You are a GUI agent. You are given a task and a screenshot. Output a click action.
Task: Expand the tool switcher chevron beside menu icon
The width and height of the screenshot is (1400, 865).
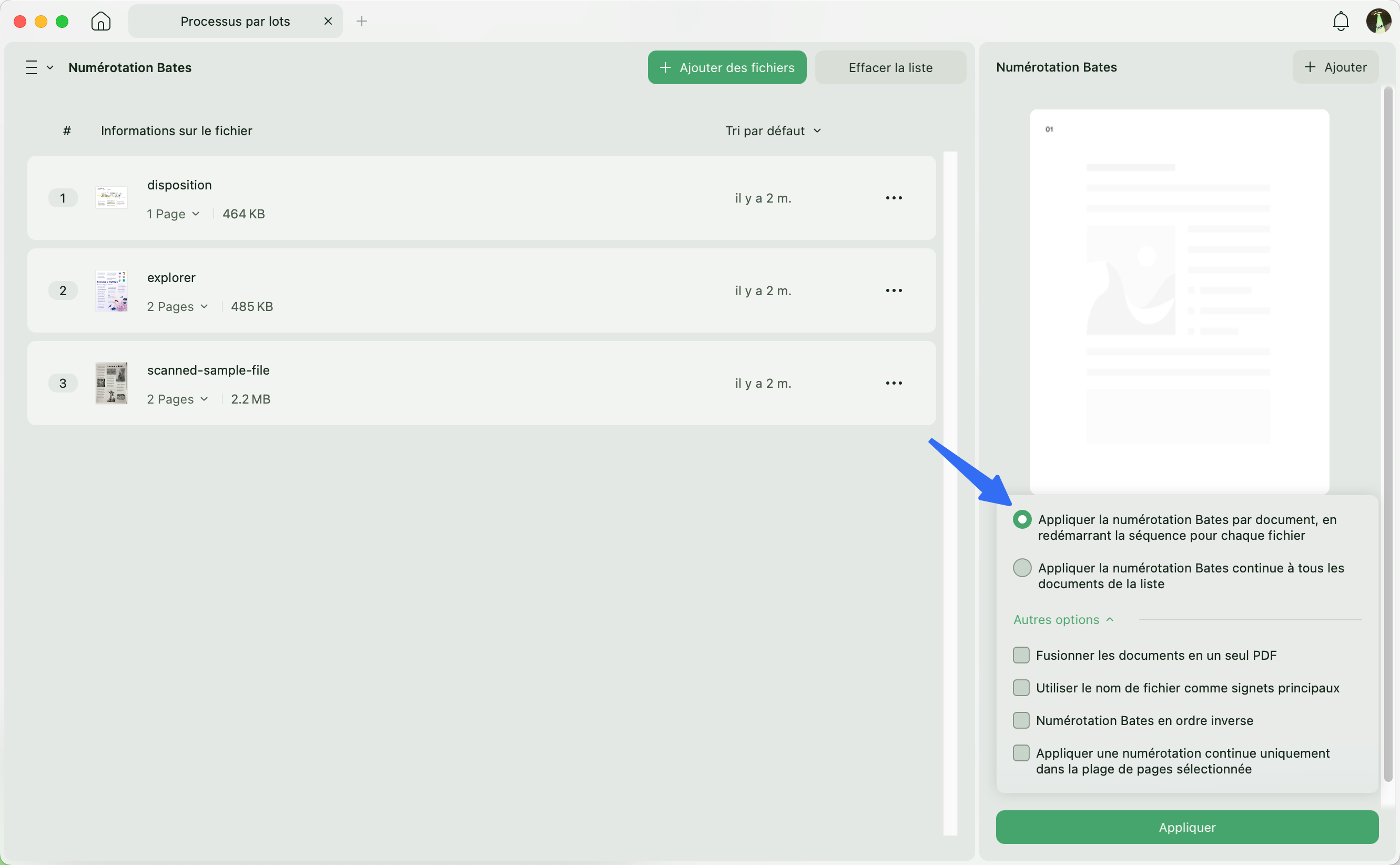click(50, 67)
